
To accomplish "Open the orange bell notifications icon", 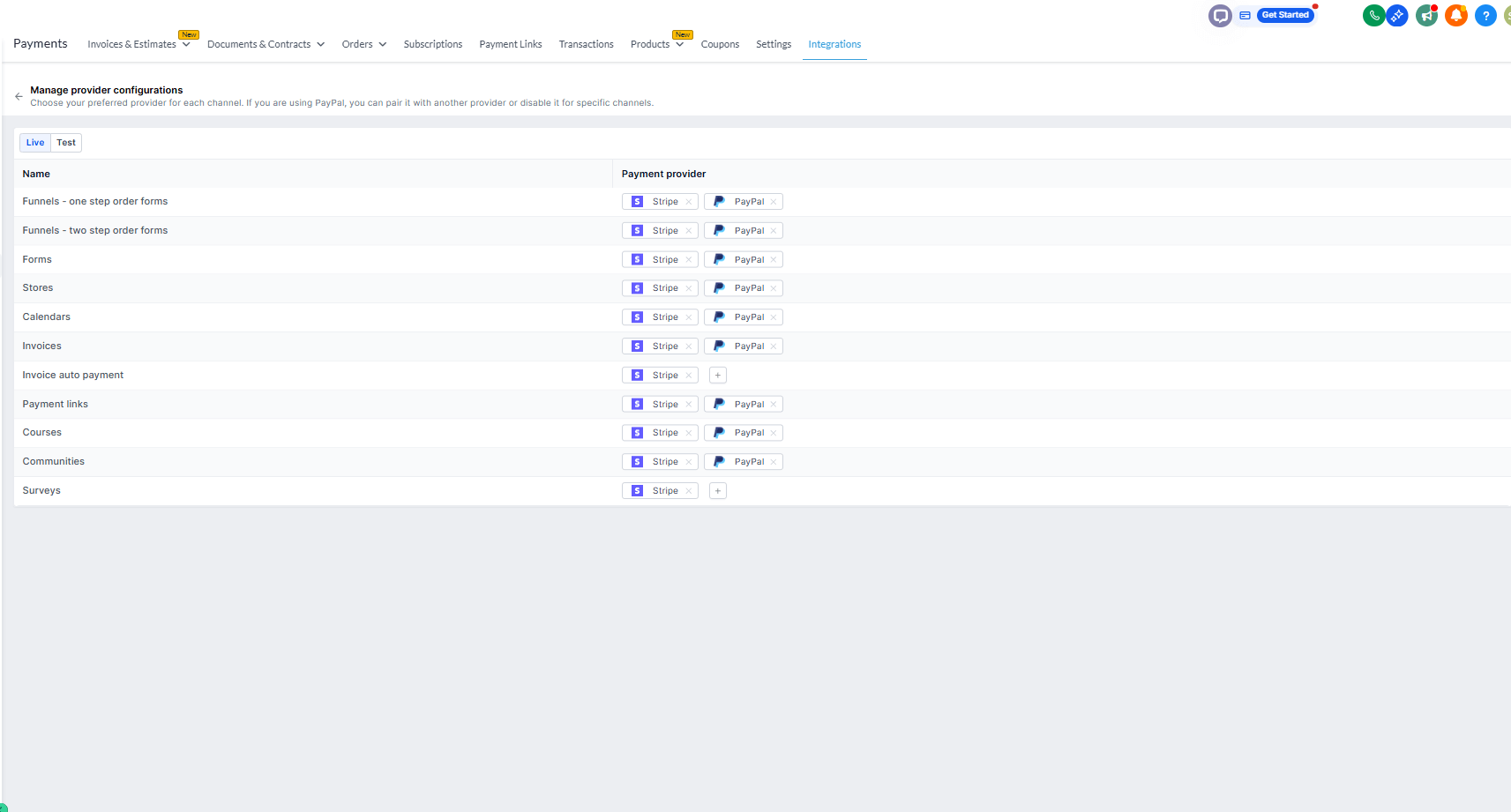I will tap(1456, 15).
